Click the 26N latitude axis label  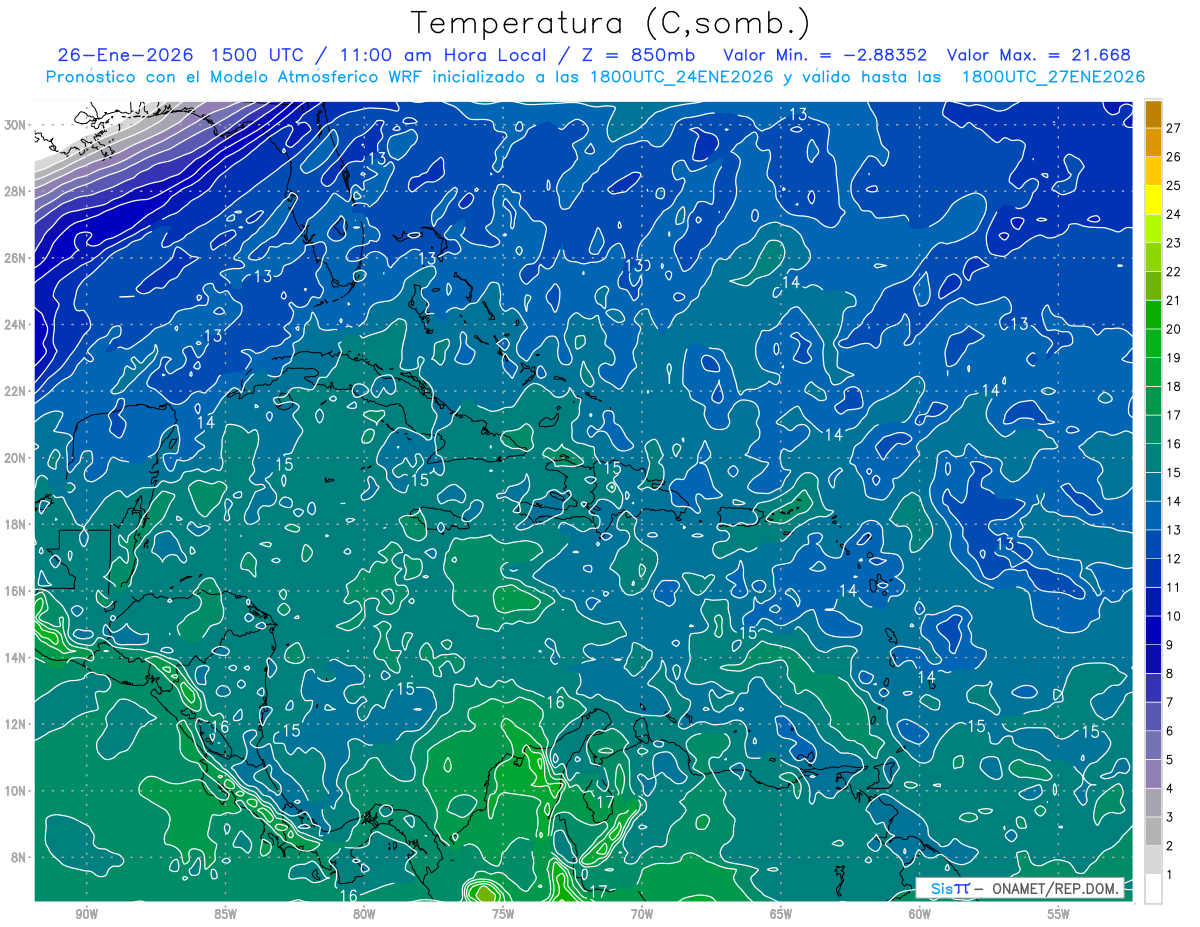click(15, 258)
